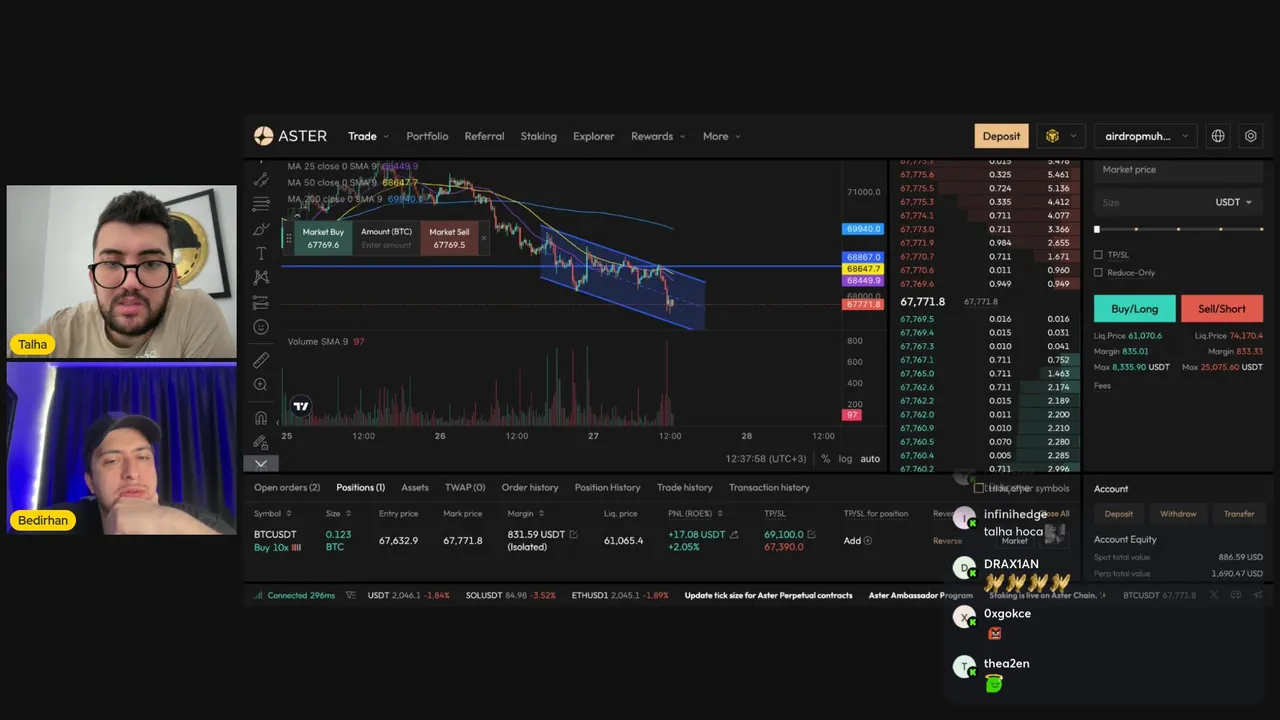Open the settings hexagon icon
The image size is (1280, 720).
[1251, 136]
